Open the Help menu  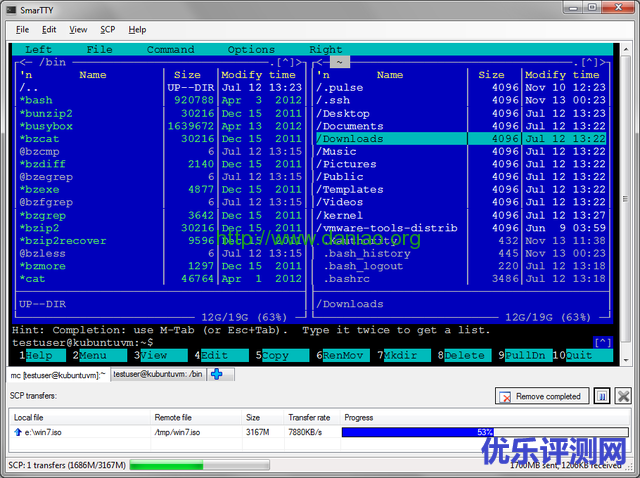(x=137, y=30)
